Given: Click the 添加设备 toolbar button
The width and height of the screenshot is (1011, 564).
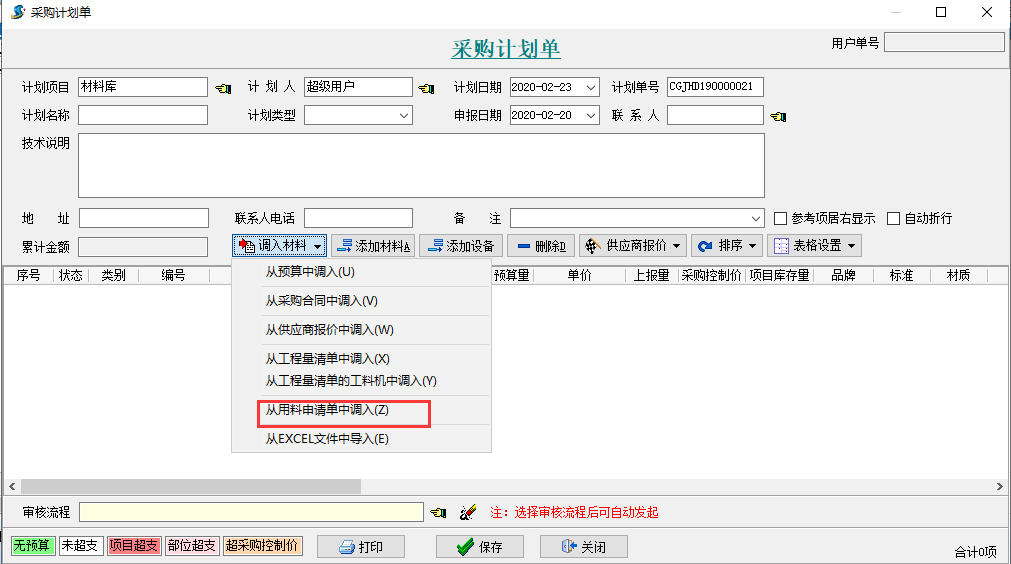Looking at the screenshot, I should (x=460, y=246).
